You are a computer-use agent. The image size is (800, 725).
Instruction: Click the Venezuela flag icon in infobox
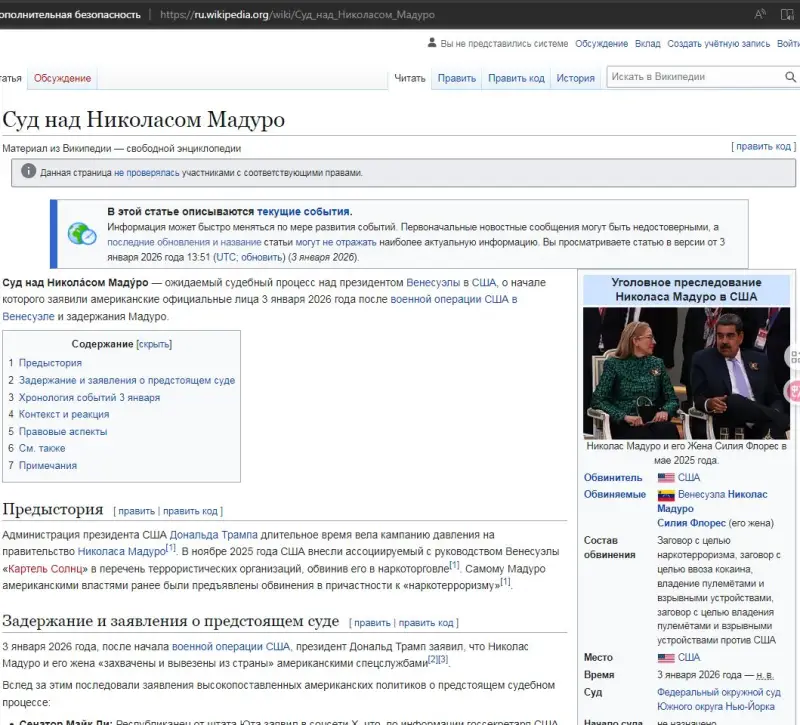[666, 495]
